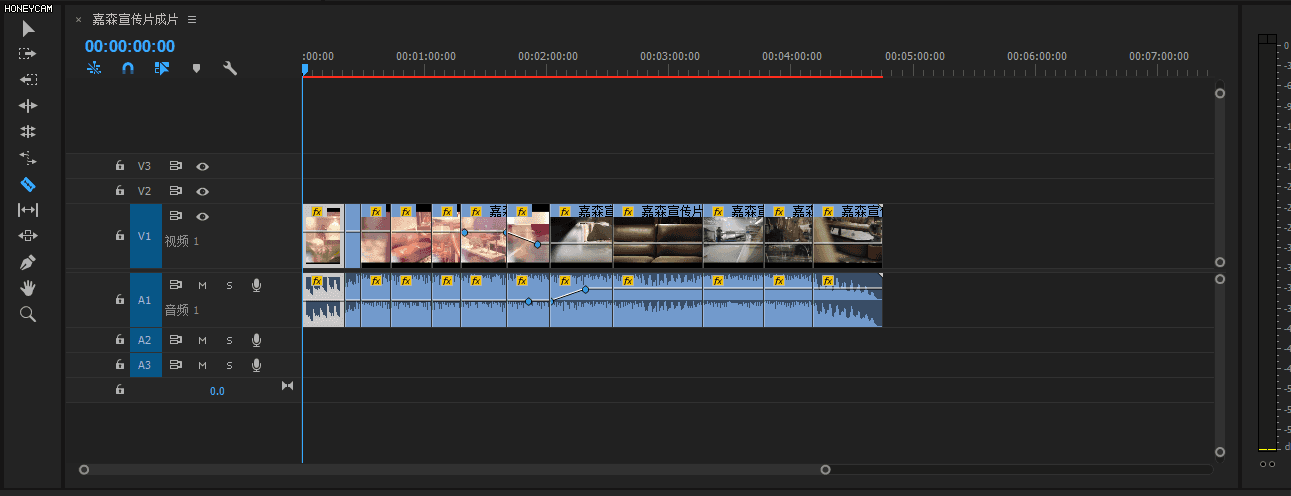Viewport: 1291px width, 496px height.
Task: Solo the A3 audio track
Action: pyautogui.click(x=229, y=366)
